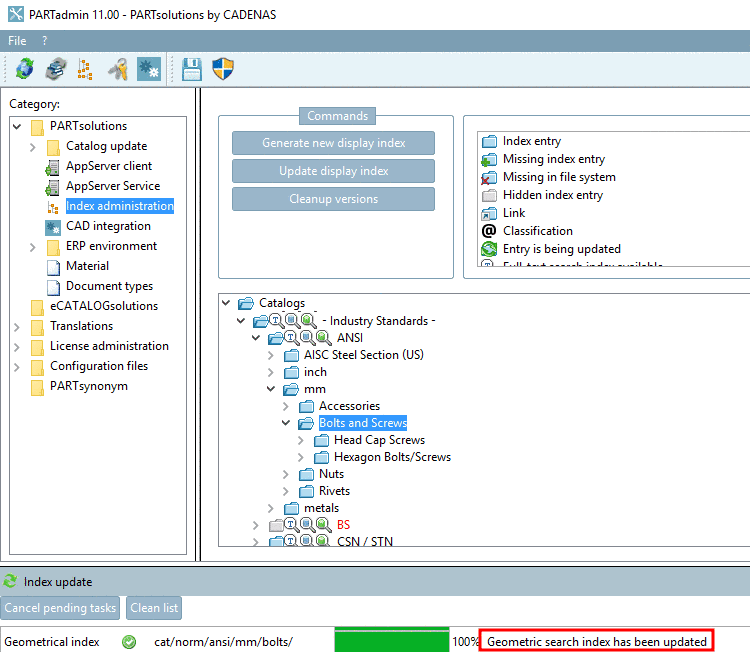This screenshot has height=652, width=750.
Task: Select eCATALOGsolutions in category tree
Action: [104, 306]
